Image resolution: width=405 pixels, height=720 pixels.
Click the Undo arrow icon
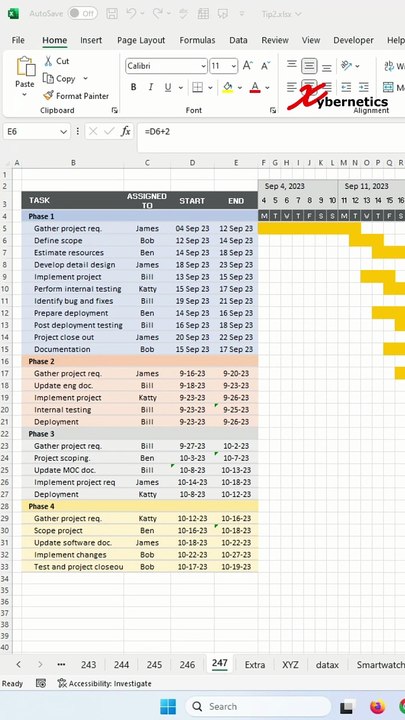click(131, 14)
